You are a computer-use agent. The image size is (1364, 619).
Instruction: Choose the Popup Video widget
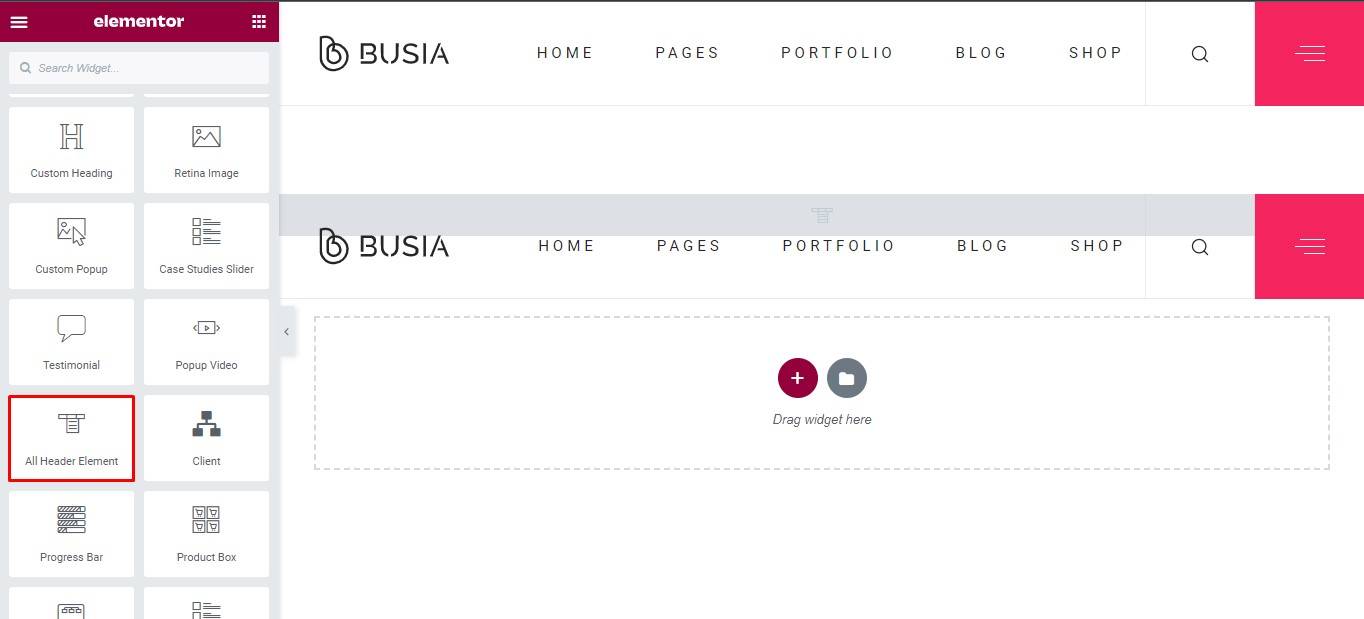pyautogui.click(x=206, y=342)
